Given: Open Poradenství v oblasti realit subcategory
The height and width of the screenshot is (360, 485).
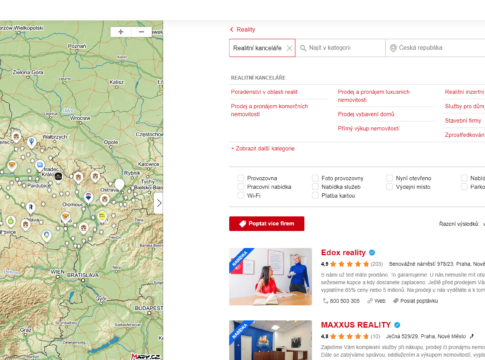Looking at the screenshot, I should click(x=264, y=92).
